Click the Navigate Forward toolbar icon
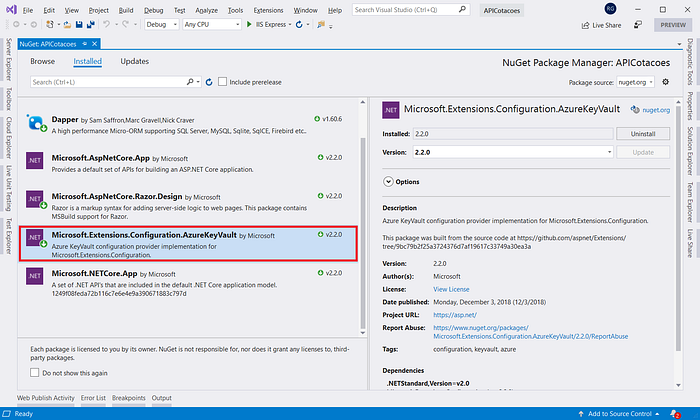This screenshot has height=420, width=700. click(33, 25)
